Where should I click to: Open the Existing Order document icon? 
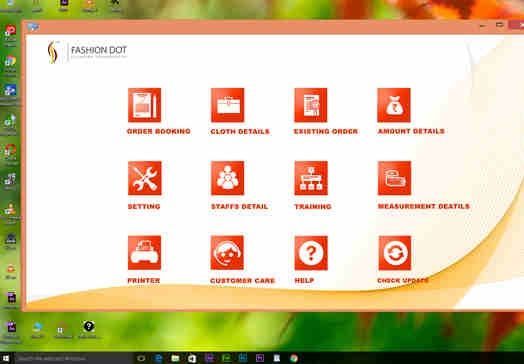pyautogui.click(x=311, y=105)
